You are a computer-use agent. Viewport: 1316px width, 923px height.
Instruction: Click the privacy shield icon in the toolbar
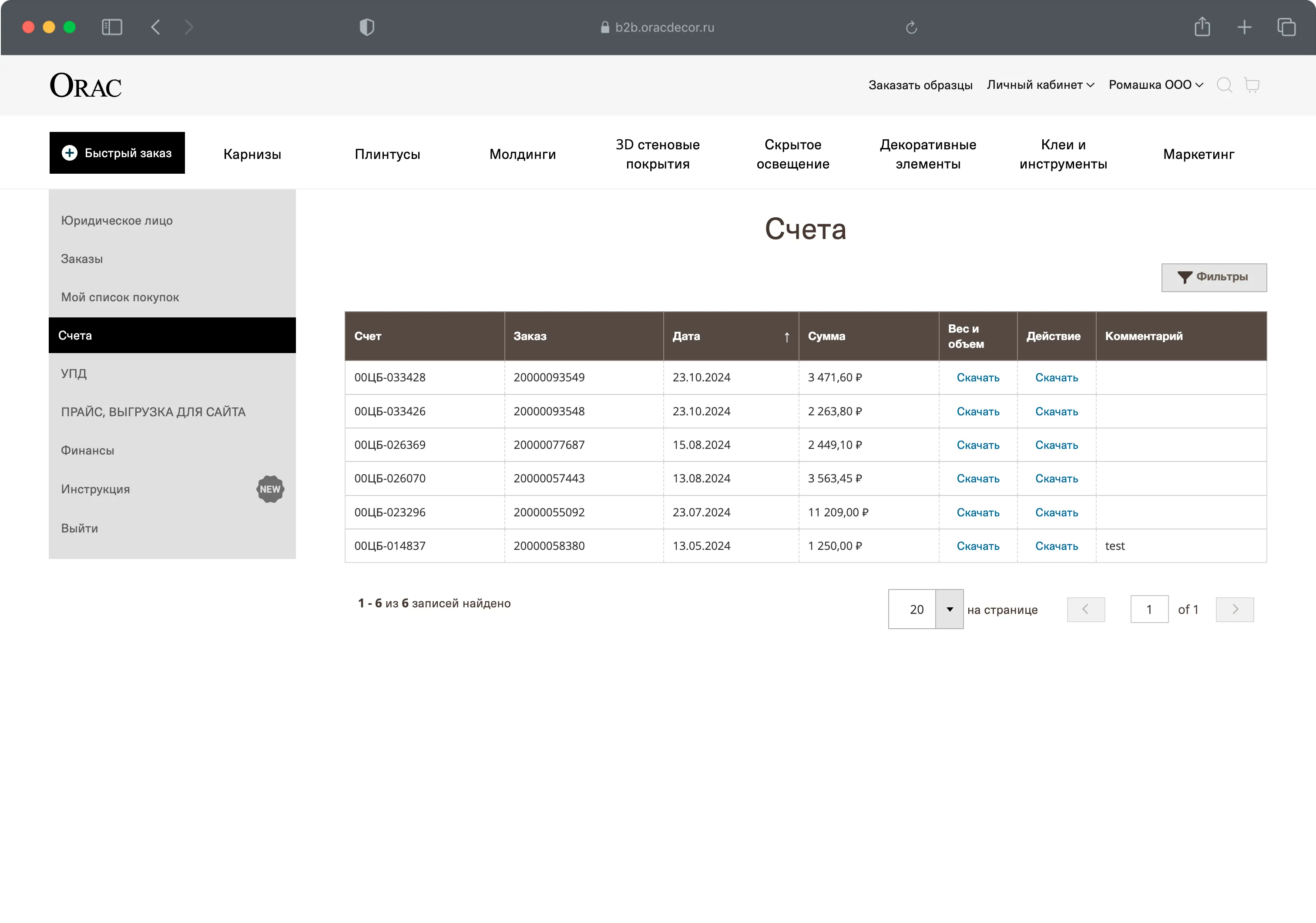tap(367, 27)
